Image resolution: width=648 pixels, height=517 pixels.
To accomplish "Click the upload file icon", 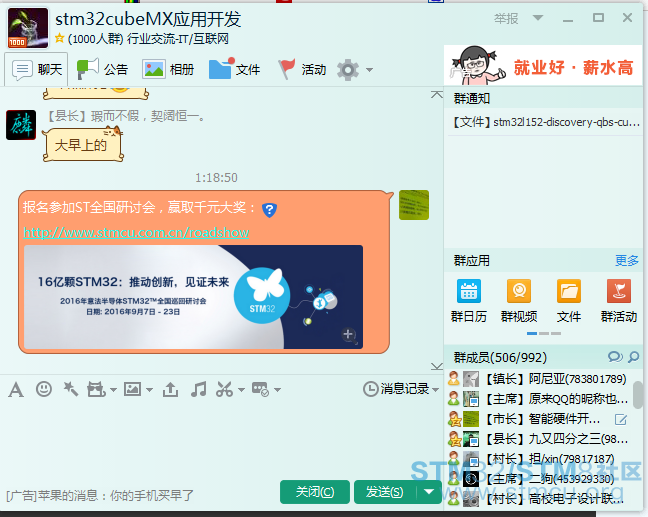I will pos(170,389).
